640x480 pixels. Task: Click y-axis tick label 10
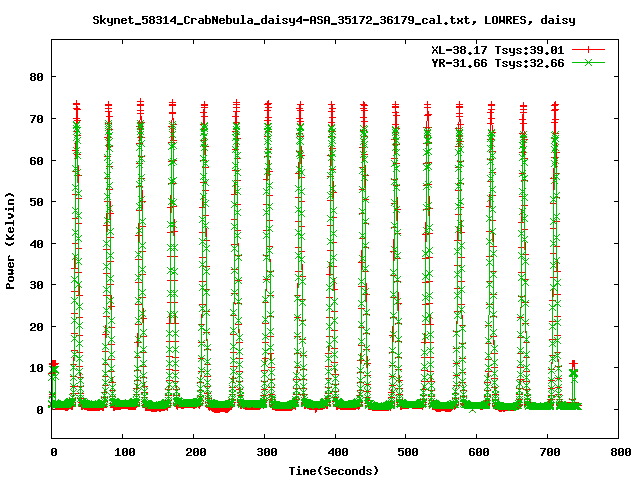(37, 369)
